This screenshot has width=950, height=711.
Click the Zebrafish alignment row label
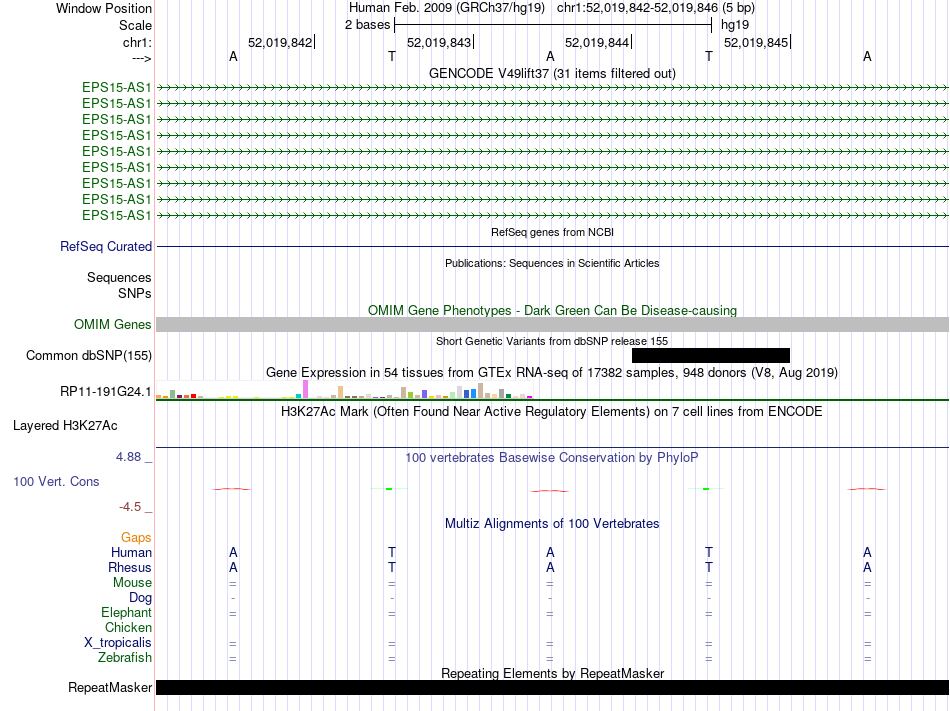click(125, 657)
